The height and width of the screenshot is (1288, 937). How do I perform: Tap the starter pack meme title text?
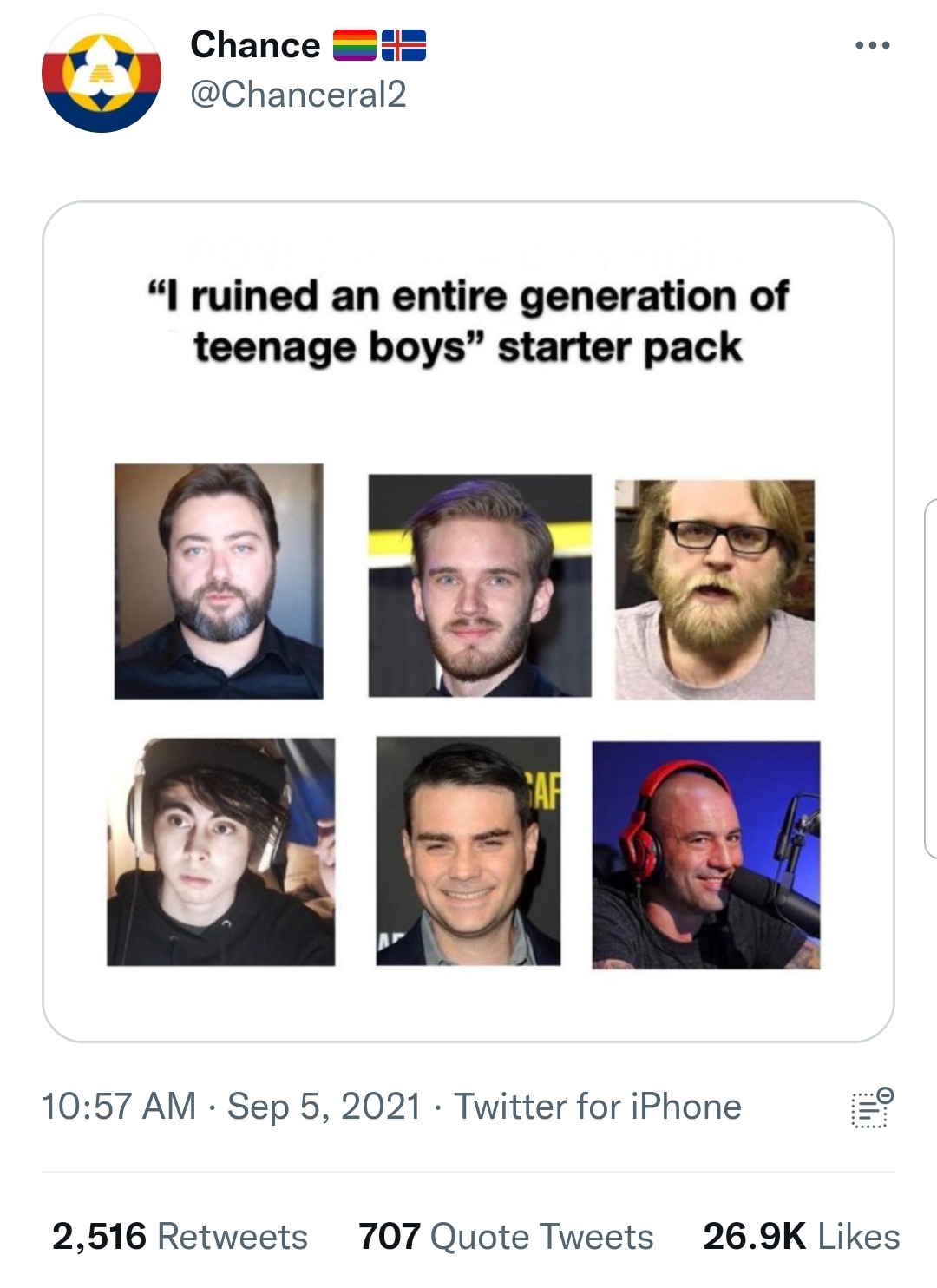tap(468, 322)
